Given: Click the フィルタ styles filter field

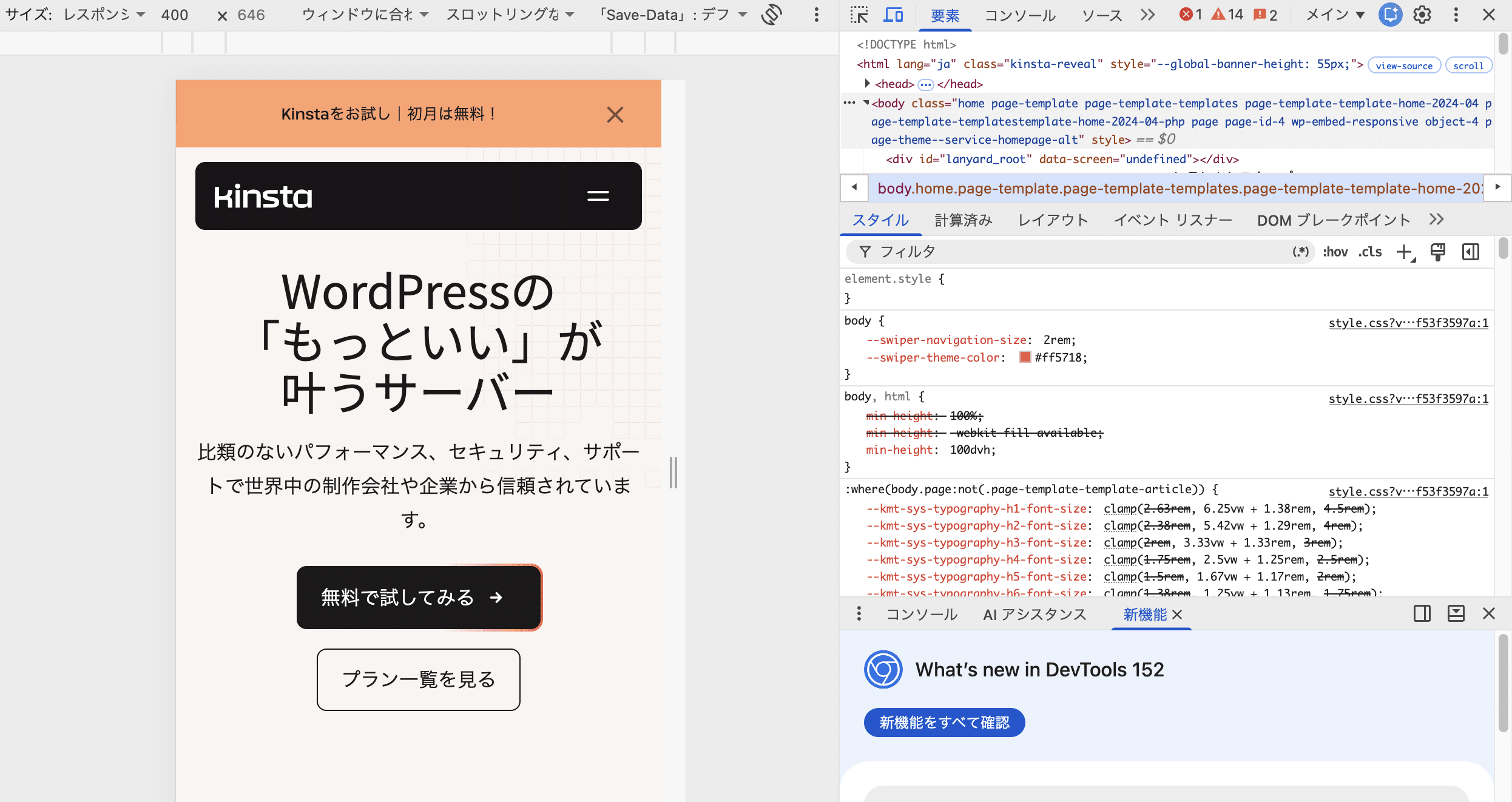Looking at the screenshot, I should [1080, 252].
